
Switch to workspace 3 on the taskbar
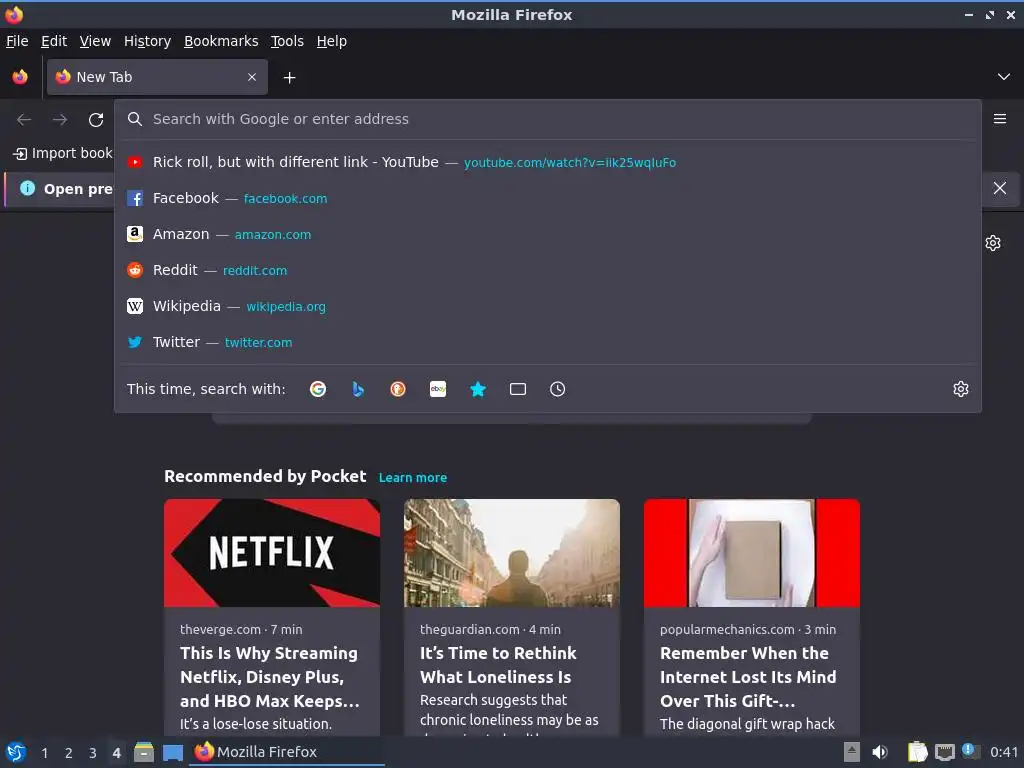(x=93, y=753)
